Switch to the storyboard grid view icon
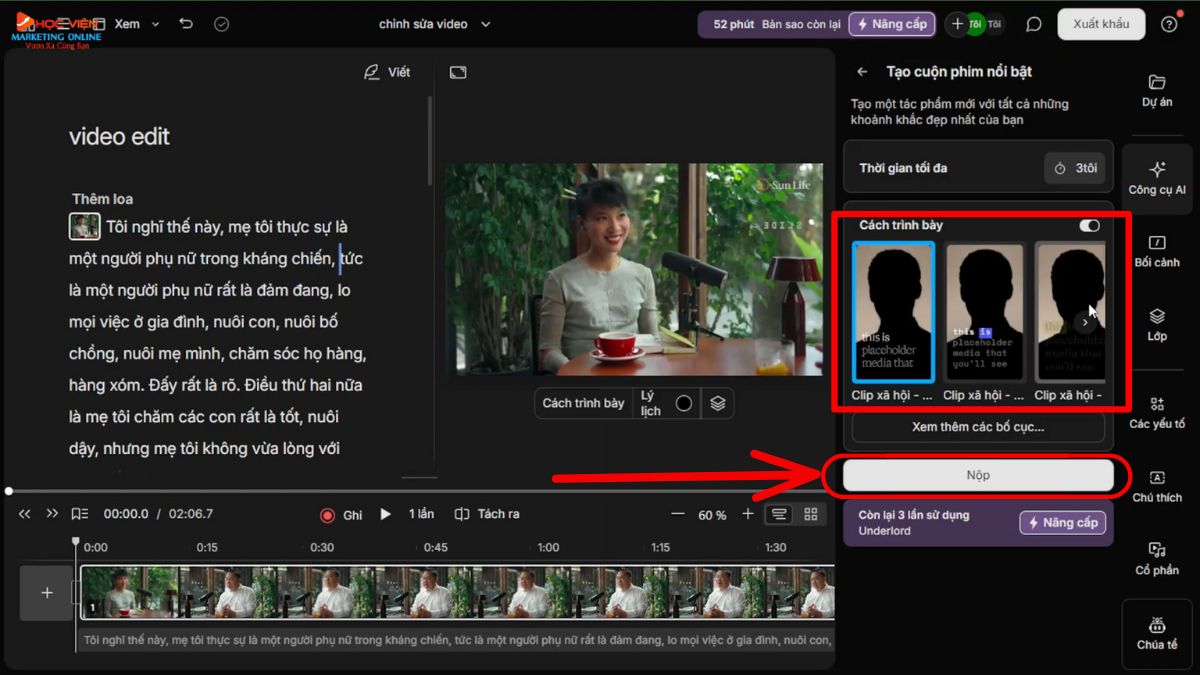Image resolution: width=1200 pixels, height=675 pixels. pyautogui.click(x=811, y=514)
